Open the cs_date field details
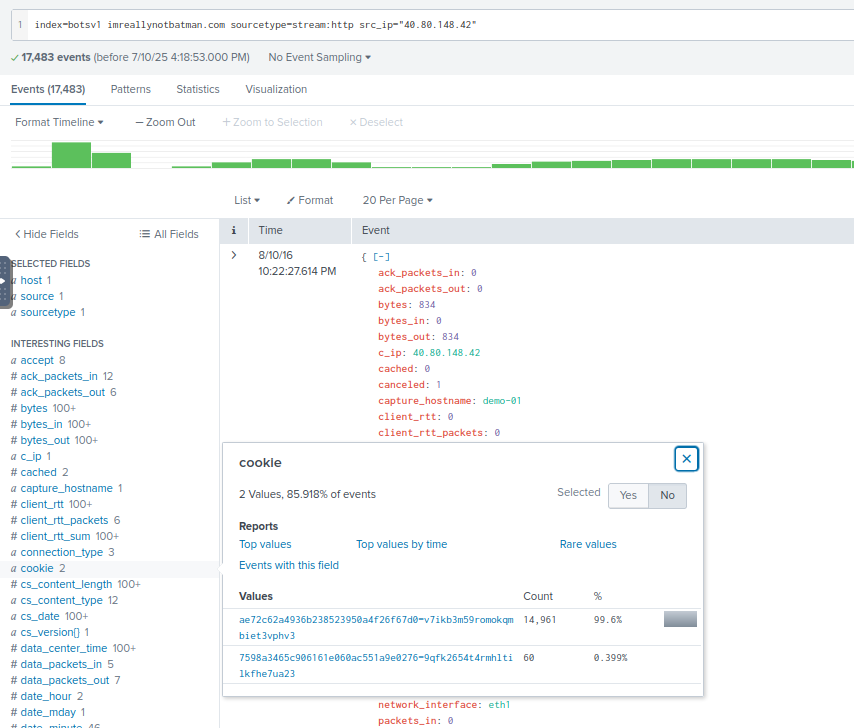The height and width of the screenshot is (728, 854). [x=40, y=616]
